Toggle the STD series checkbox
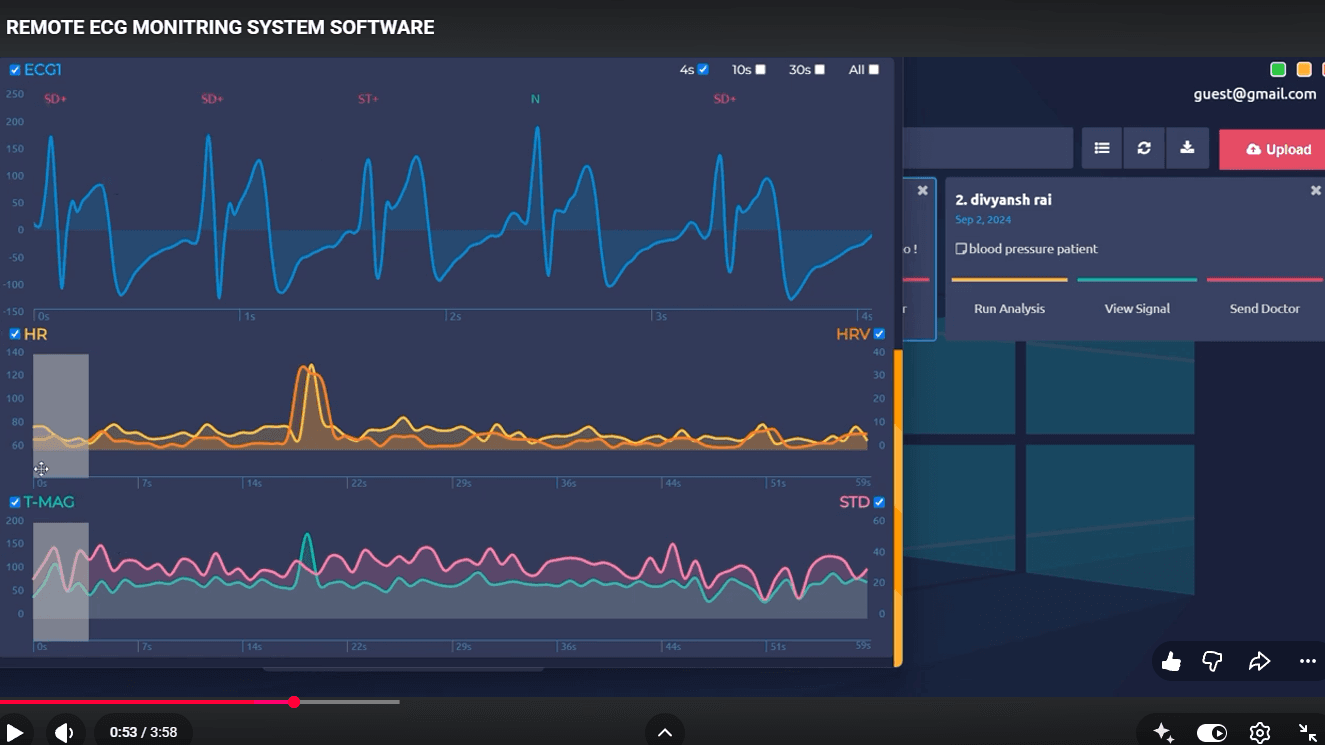Screen dimensions: 1325x745 (879, 502)
